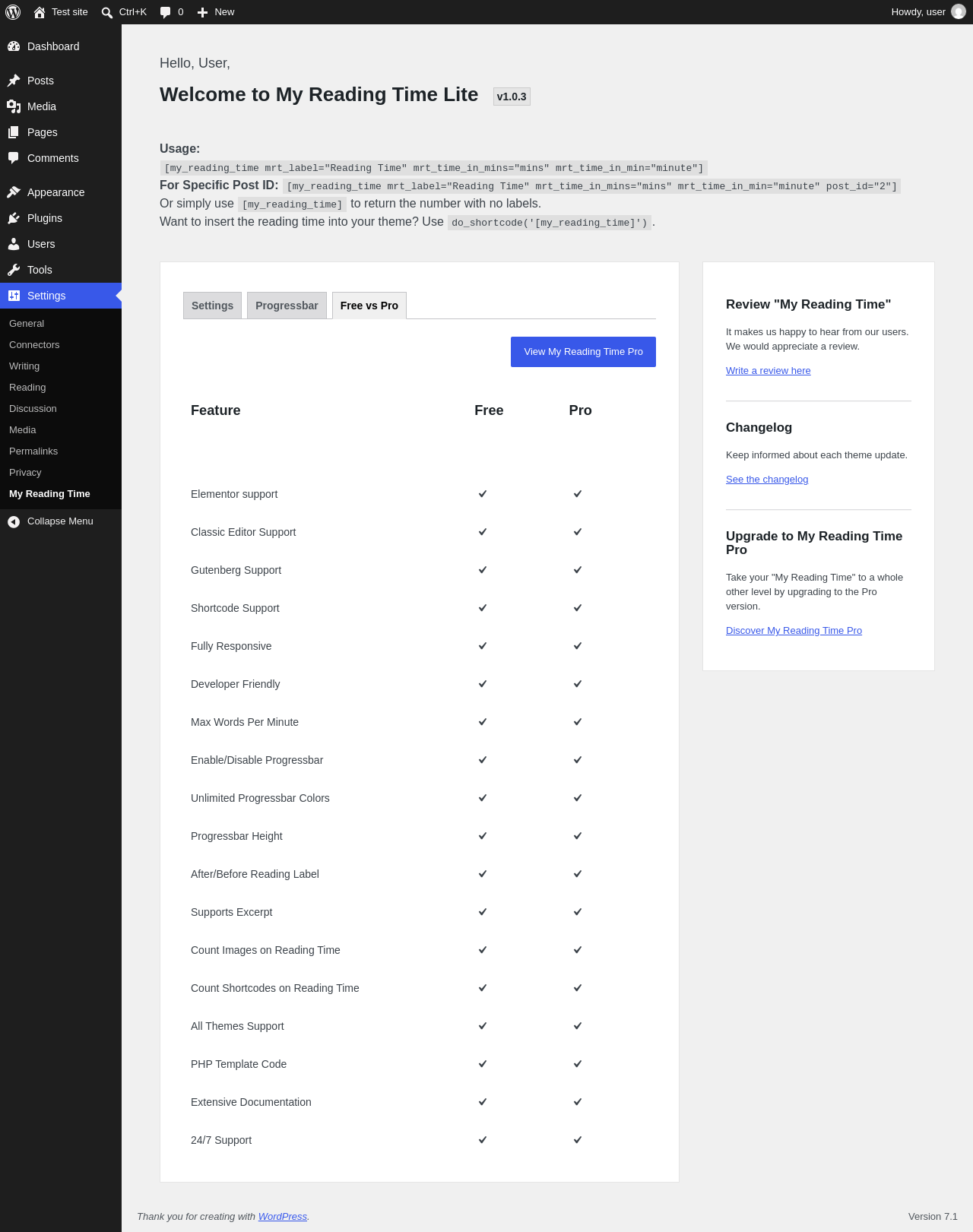Open Permalinks settings submenu item
973x1232 pixels.
tap(33, 451)
